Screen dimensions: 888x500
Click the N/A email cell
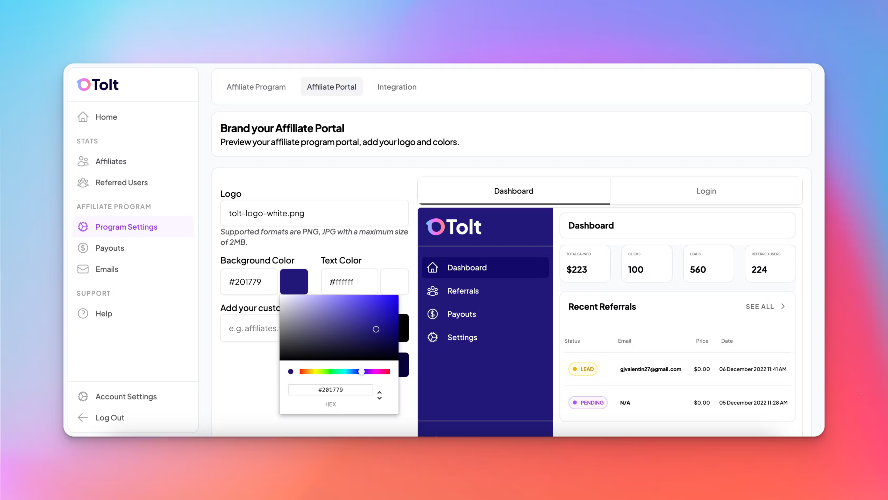pos(625,403)
